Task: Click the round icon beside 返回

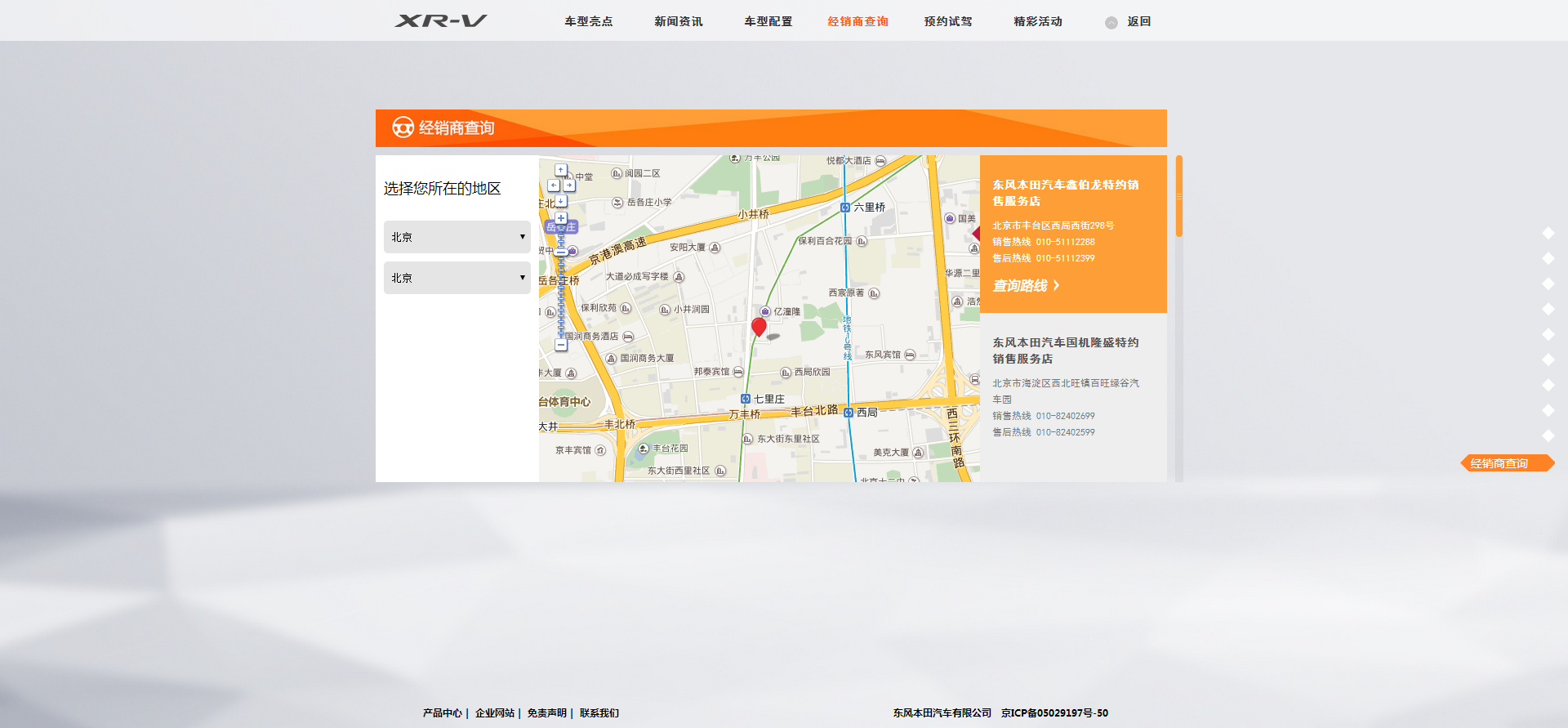Action: [1111, 23]
